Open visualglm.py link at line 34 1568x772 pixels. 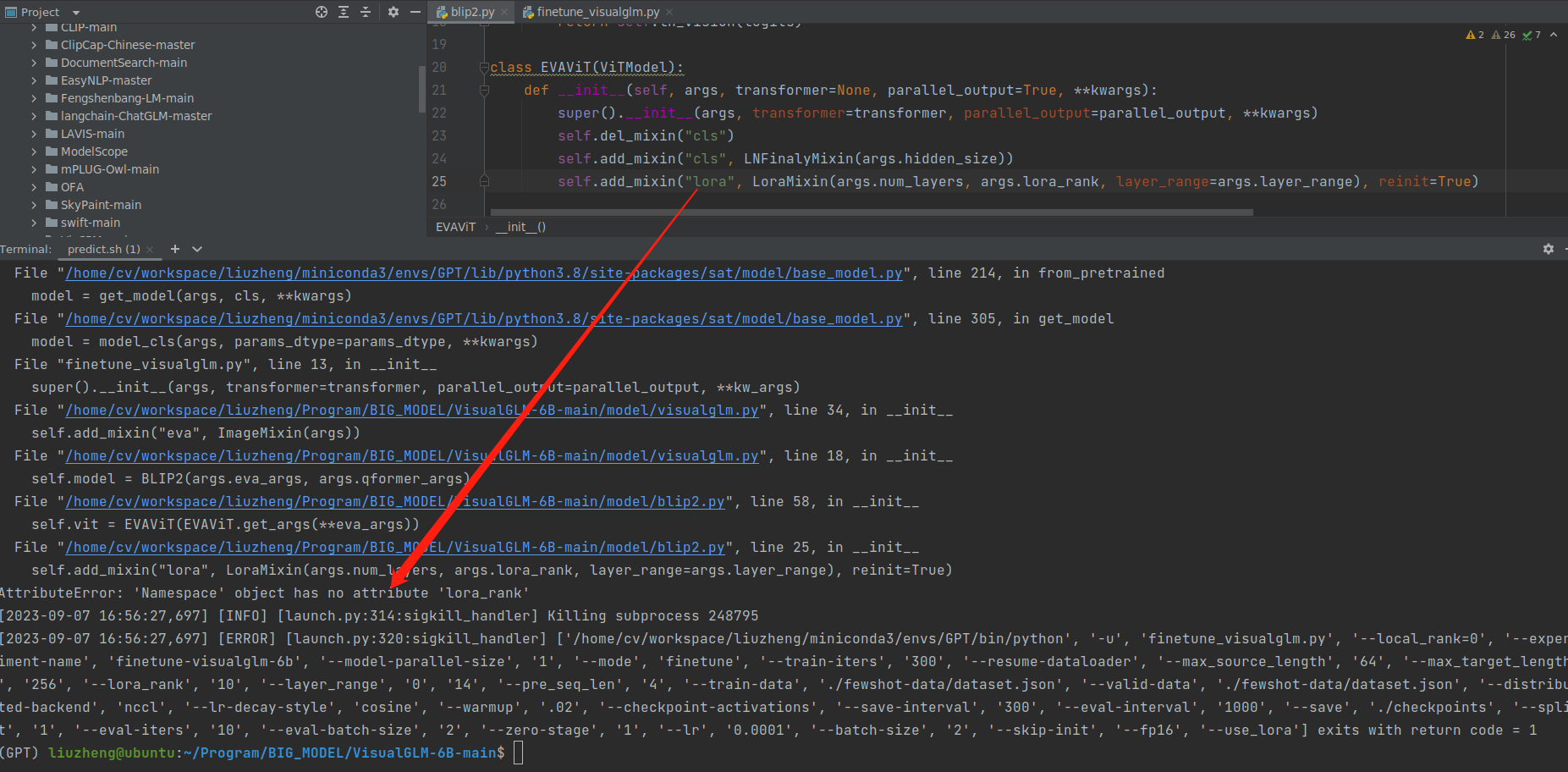412,411
